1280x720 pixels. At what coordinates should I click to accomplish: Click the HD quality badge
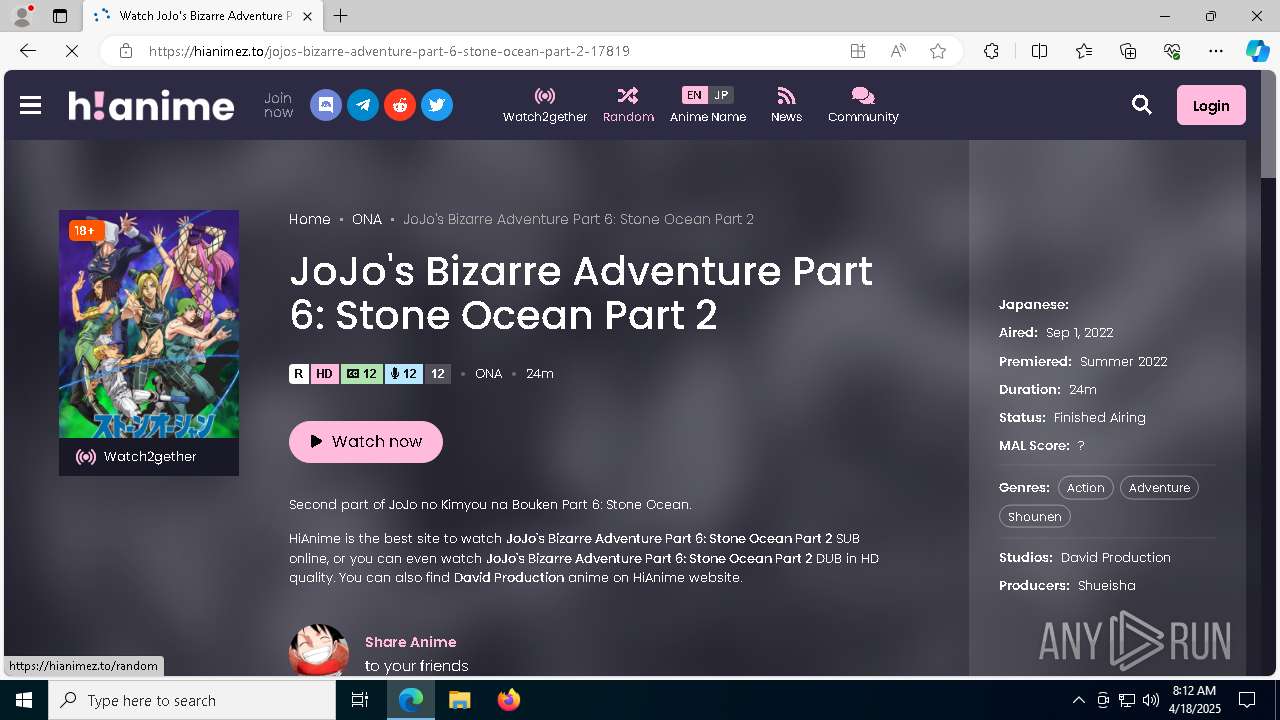click(x=324, y=374)
